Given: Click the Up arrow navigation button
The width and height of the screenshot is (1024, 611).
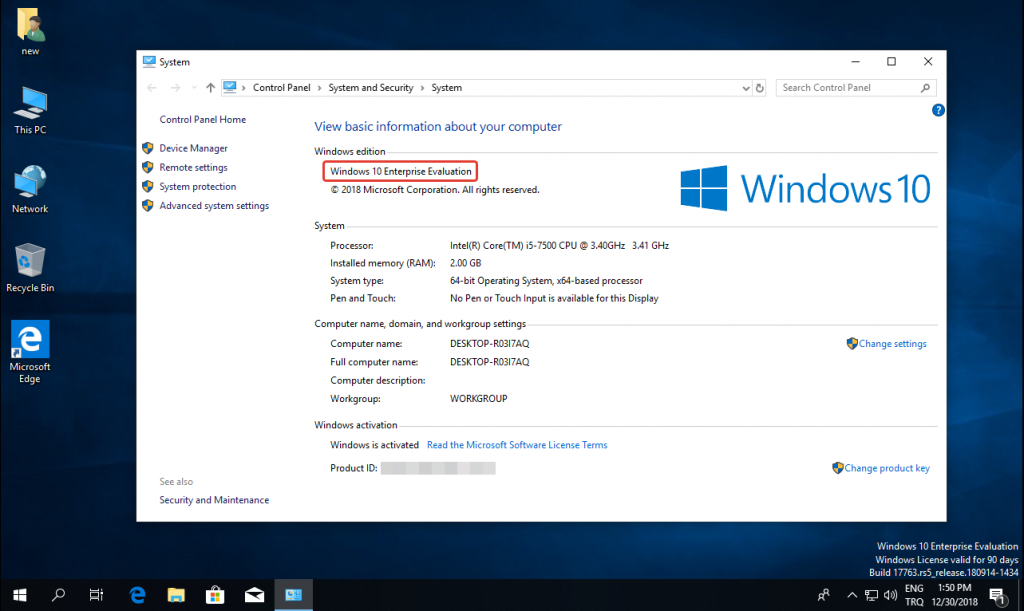Looking at the screenshot, I should point(210,88).
